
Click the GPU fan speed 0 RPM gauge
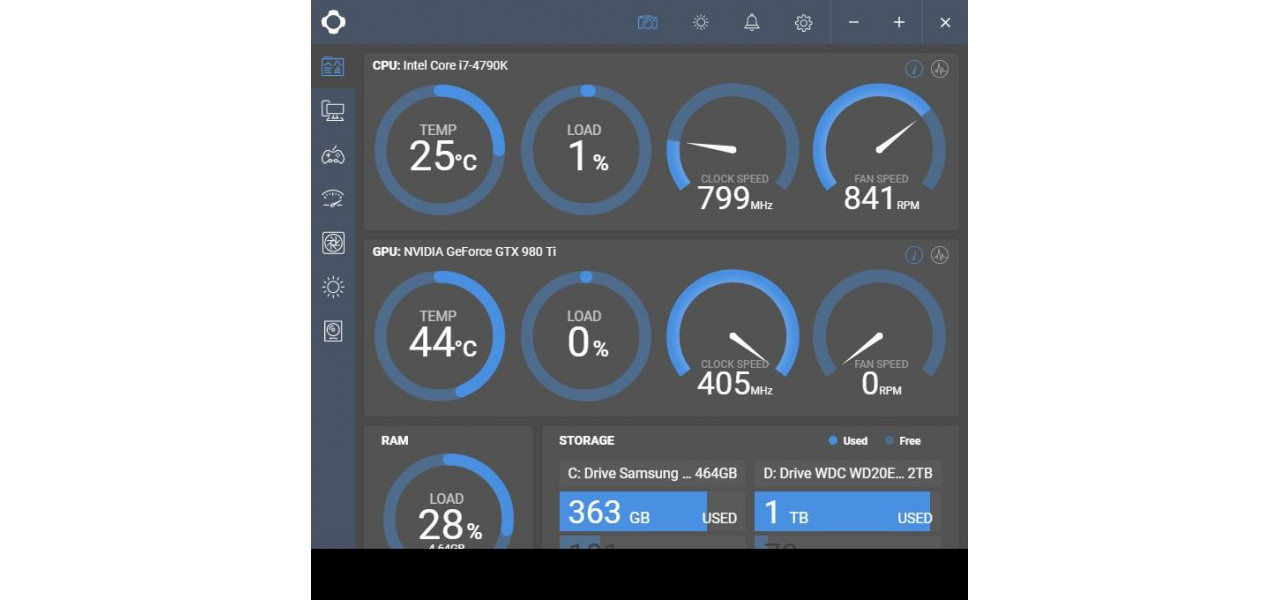tap(879, 334)
